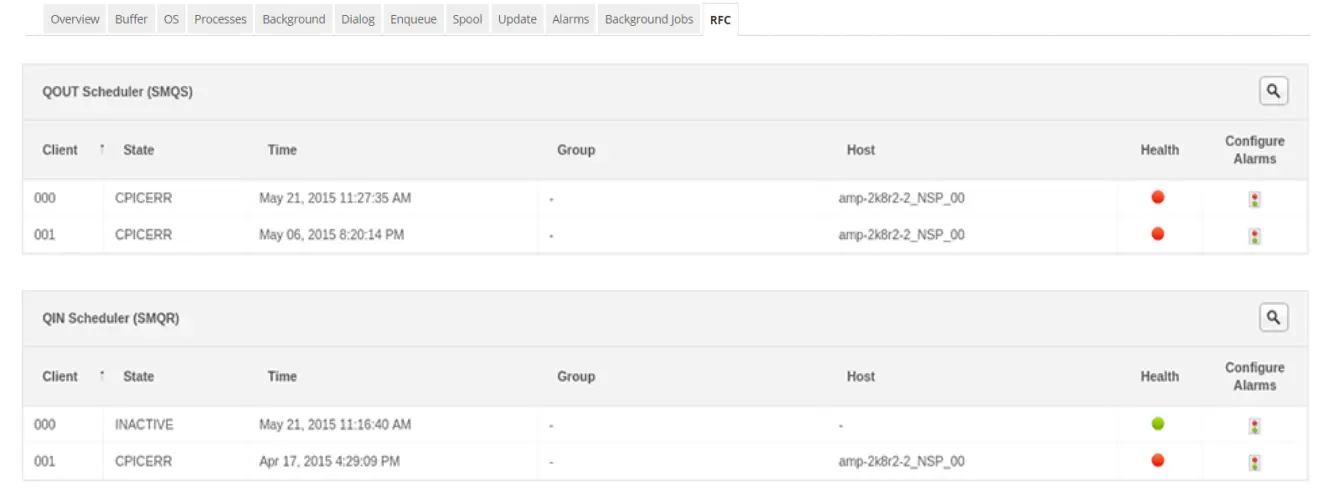This screenshot has width=1340, height=497.
Task: Configure alarms for QOUT client 001
Action: (1254, 236)
